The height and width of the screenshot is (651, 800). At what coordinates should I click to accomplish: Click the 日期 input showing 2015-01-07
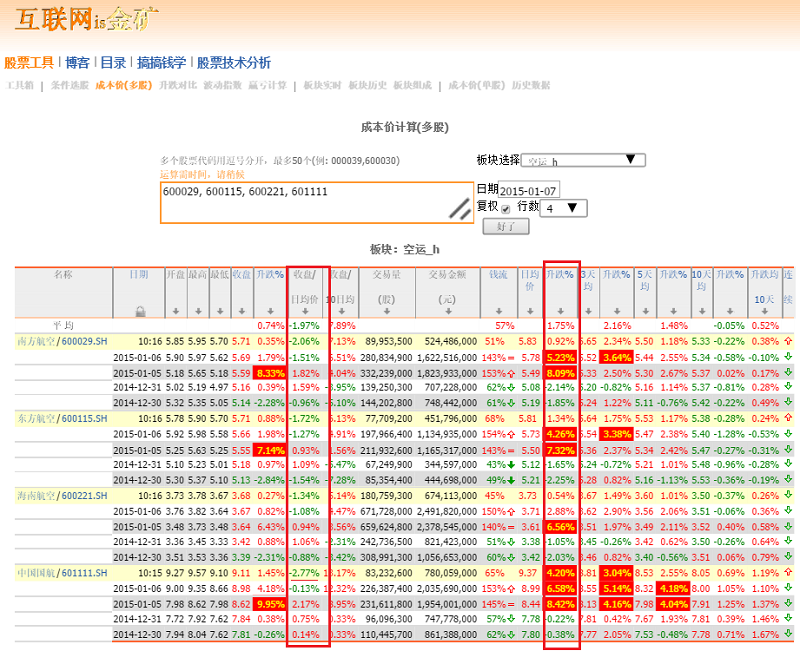[x=529, y=191]
